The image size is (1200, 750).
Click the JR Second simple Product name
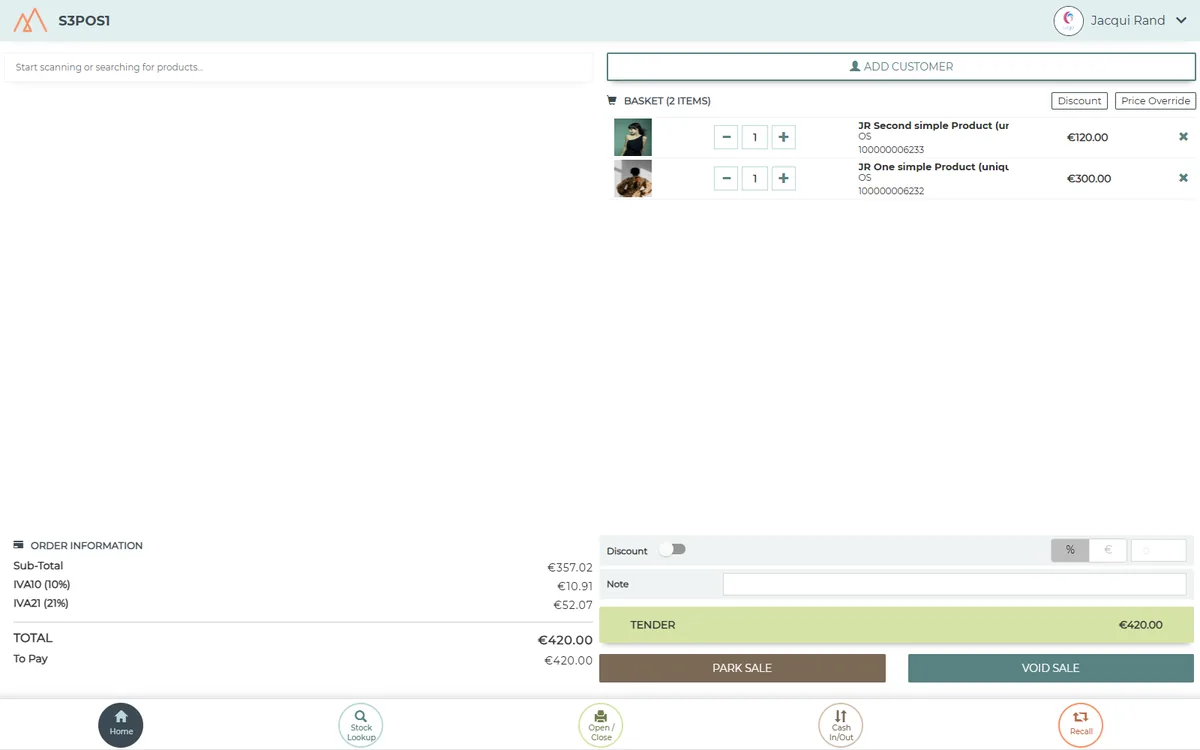934,126
